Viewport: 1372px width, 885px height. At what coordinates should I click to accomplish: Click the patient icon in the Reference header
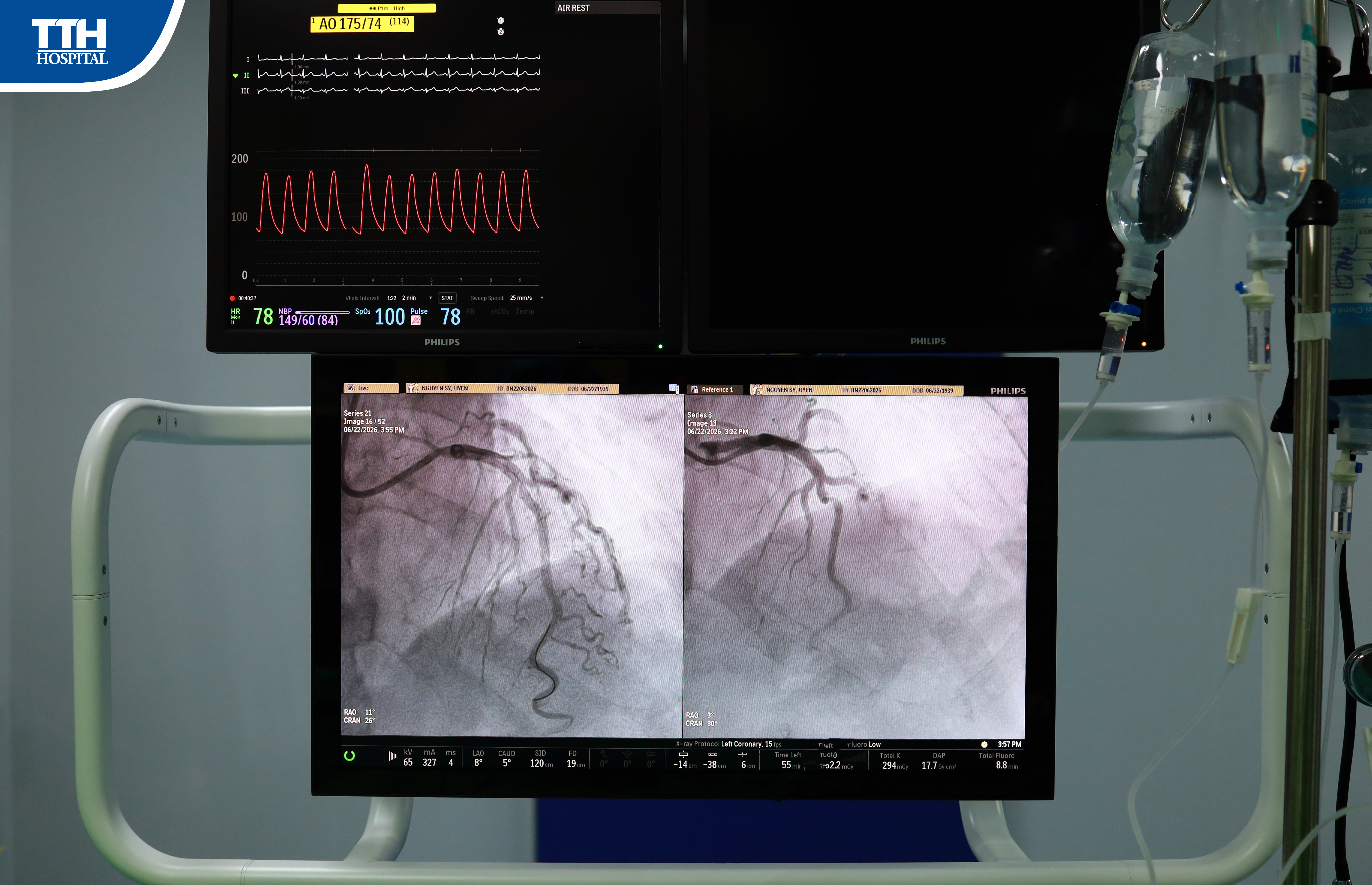(x=757, y=390)
